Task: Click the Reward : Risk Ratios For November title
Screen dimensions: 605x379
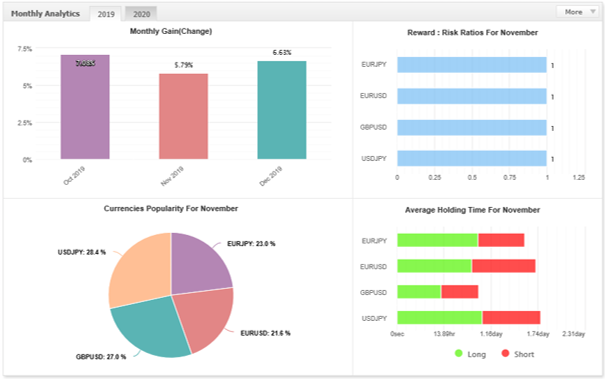Action: pyautogui.click(x=472, y=33)
